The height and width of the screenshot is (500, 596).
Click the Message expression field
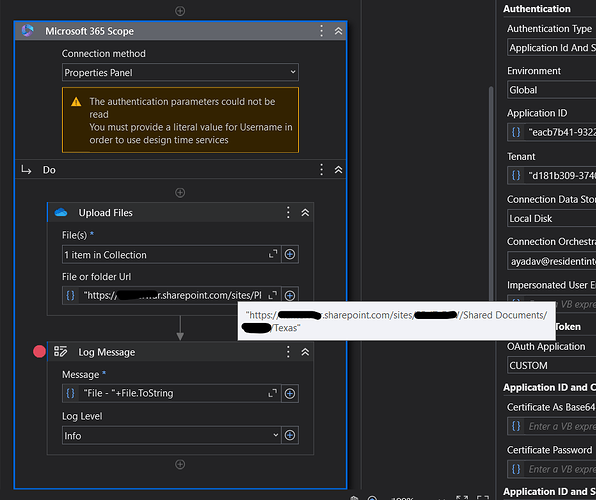171,393
